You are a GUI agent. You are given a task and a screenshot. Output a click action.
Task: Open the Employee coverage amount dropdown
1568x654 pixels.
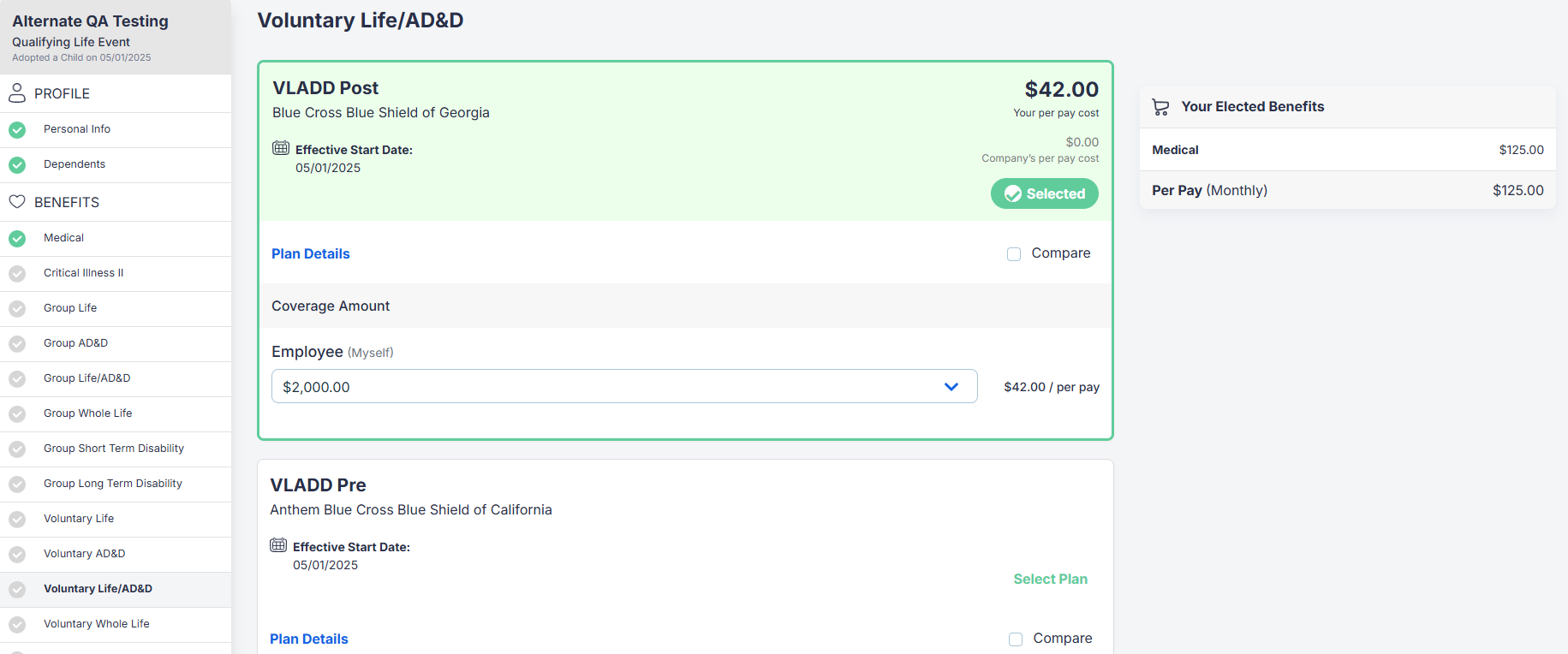(x=624, y=386)
